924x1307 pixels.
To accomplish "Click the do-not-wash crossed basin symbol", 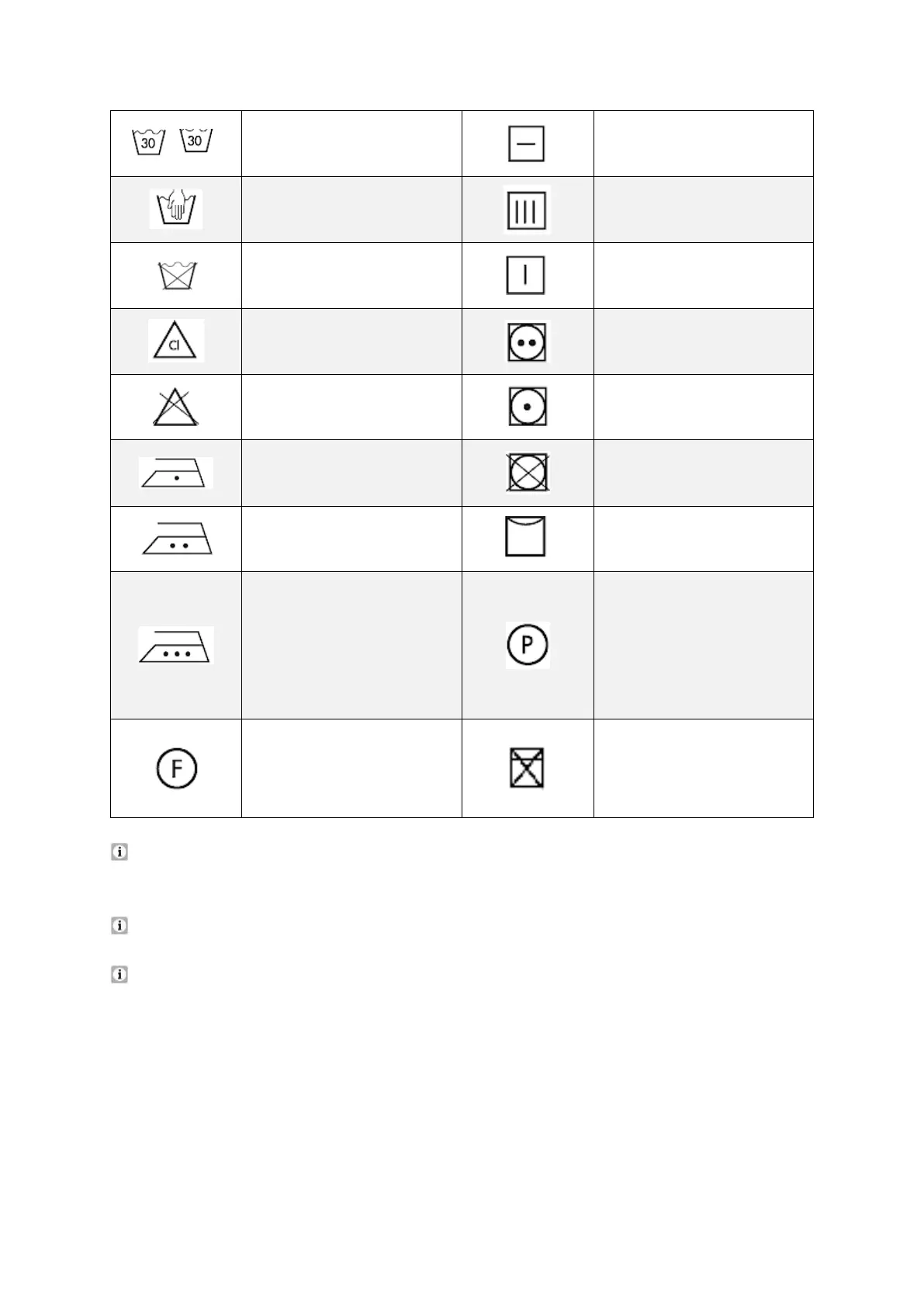I will 177,276.
